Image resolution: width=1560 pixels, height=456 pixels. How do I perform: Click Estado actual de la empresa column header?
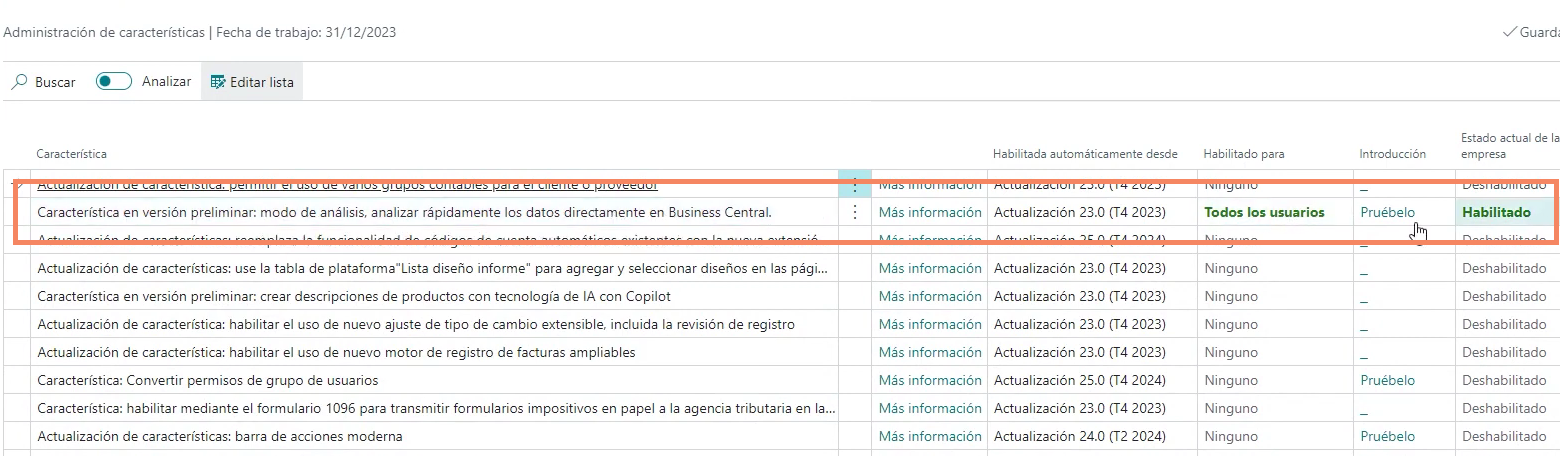tap(1508, 146)
